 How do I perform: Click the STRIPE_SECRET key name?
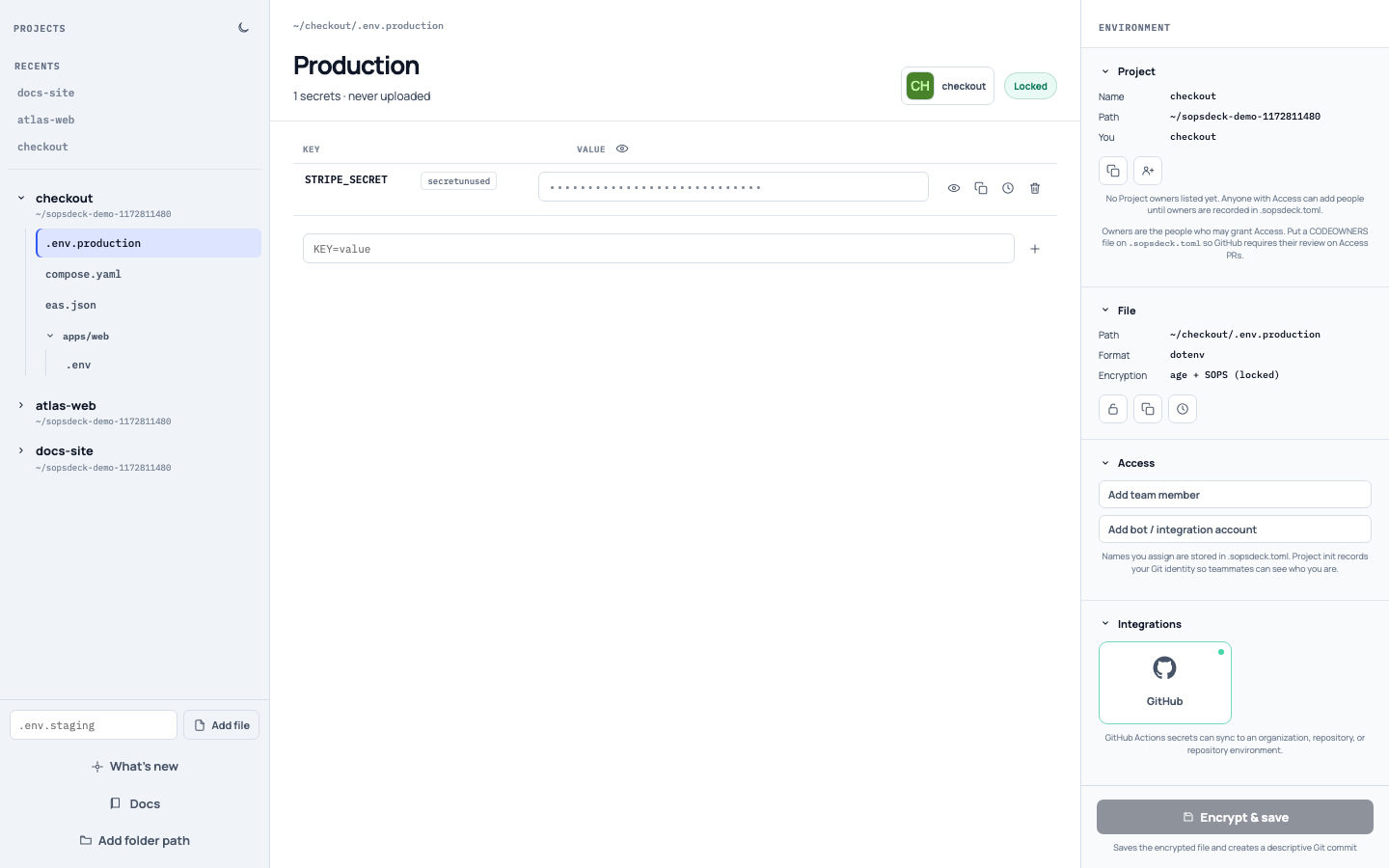tap(346, 180)
